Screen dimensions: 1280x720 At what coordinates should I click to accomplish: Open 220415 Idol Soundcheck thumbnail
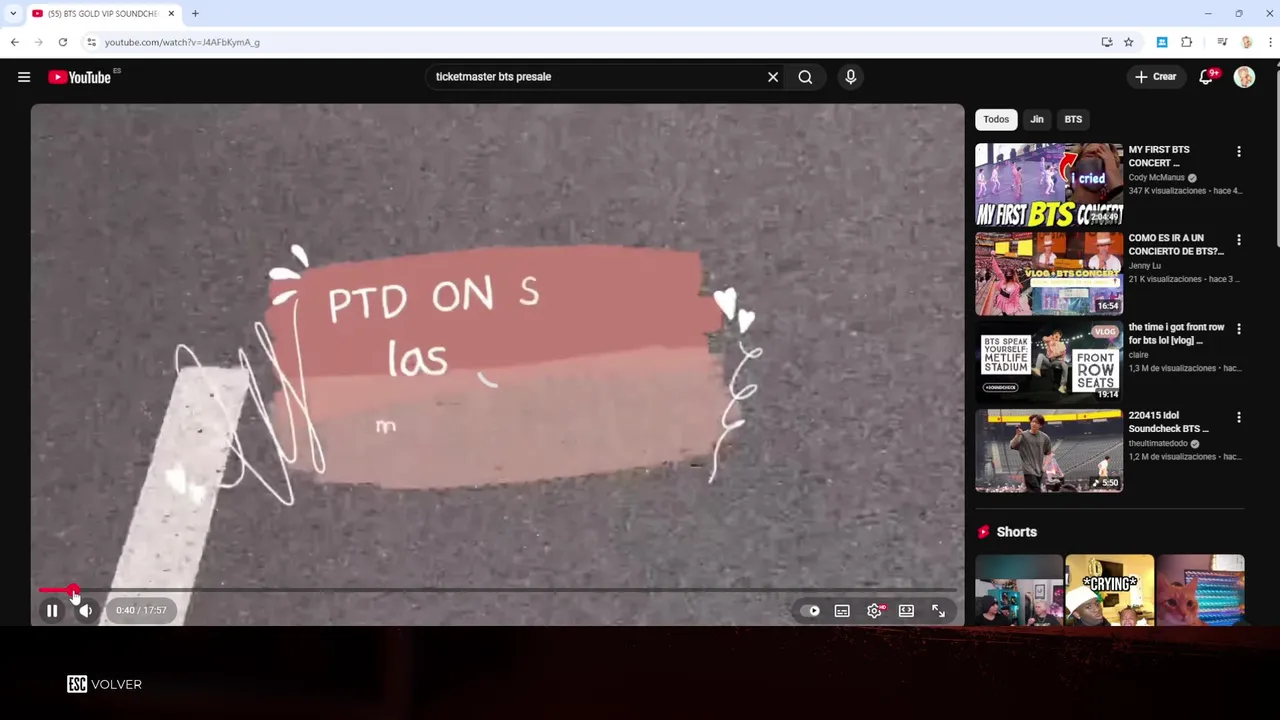click(x=1049, y=451)
